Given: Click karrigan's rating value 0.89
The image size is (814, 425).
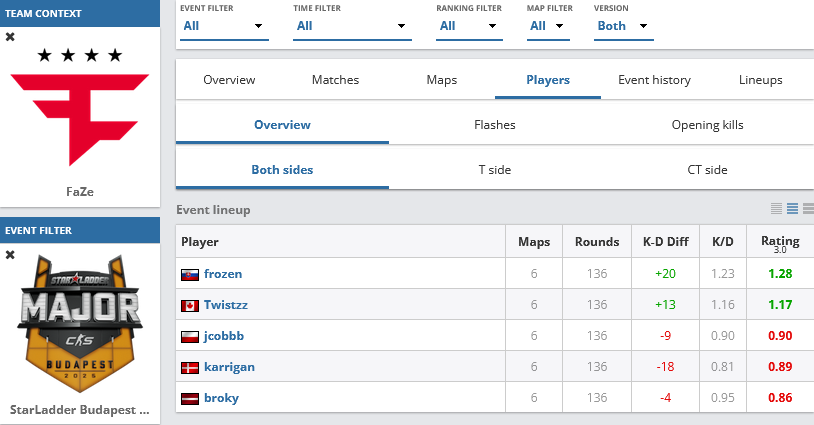Looking at the screenshot, I should [x=780, y=367].
